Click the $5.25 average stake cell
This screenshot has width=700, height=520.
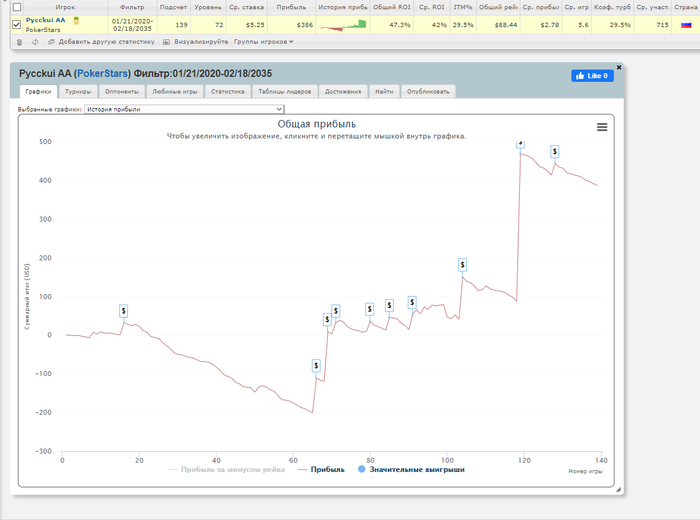coord(246,25)
